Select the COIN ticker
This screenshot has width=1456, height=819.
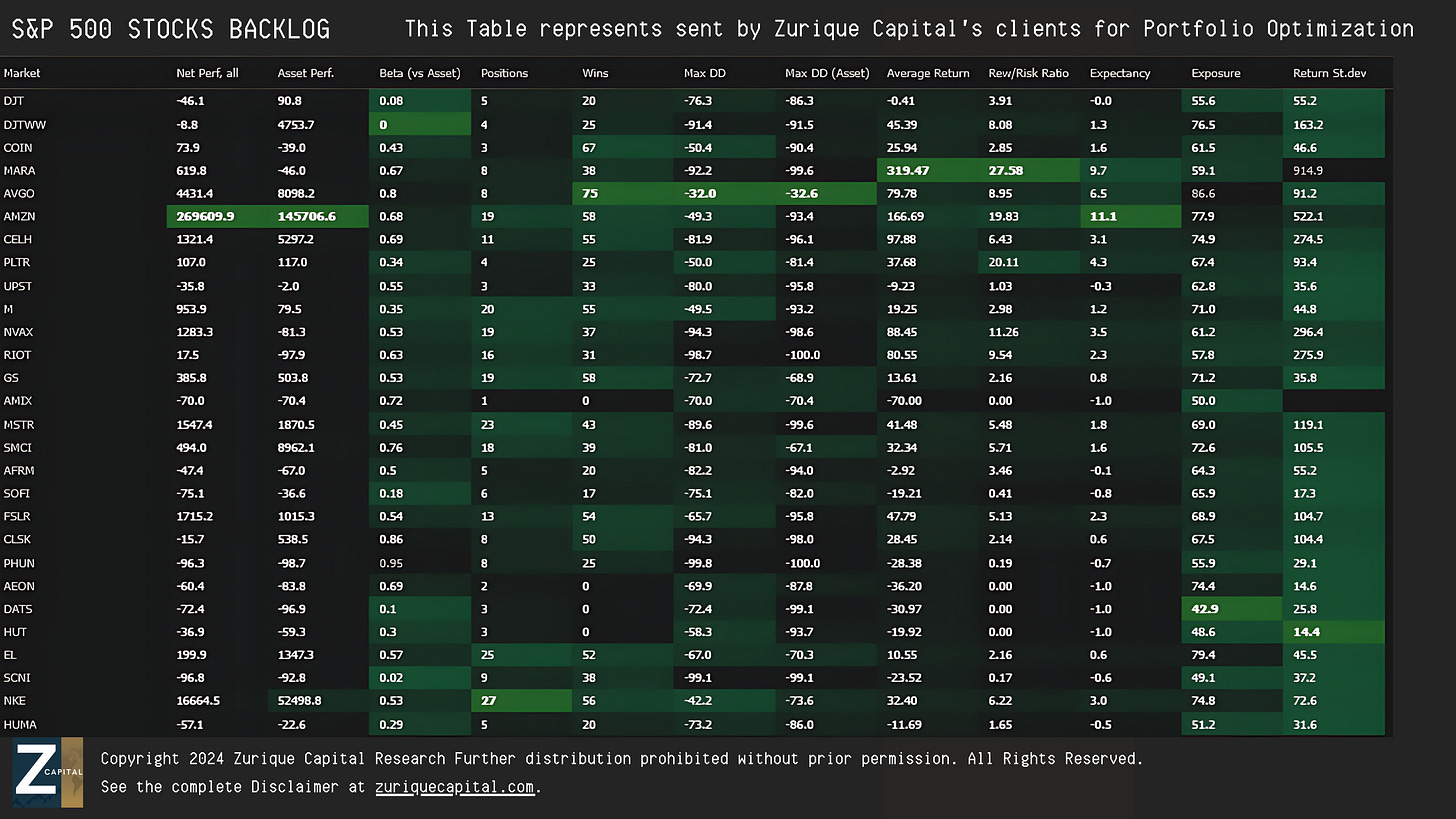click(x=17, y=147)
